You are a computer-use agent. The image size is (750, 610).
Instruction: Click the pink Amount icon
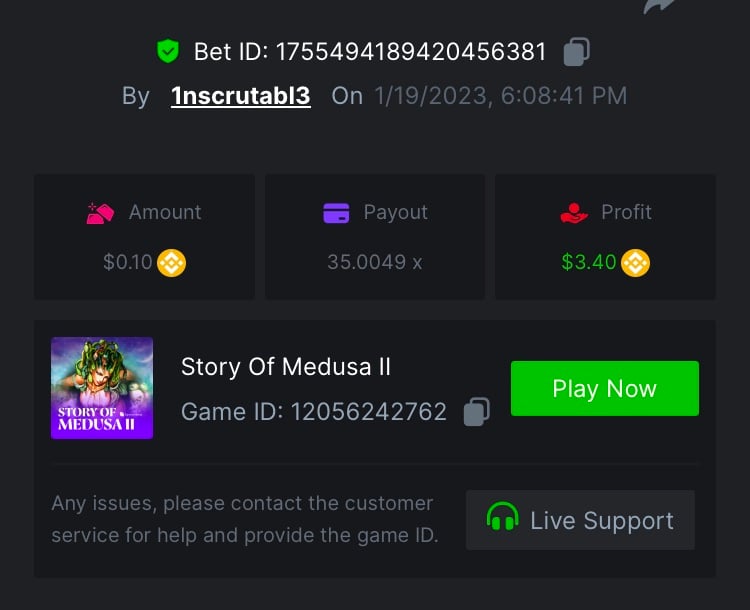(x=102, y=213)
